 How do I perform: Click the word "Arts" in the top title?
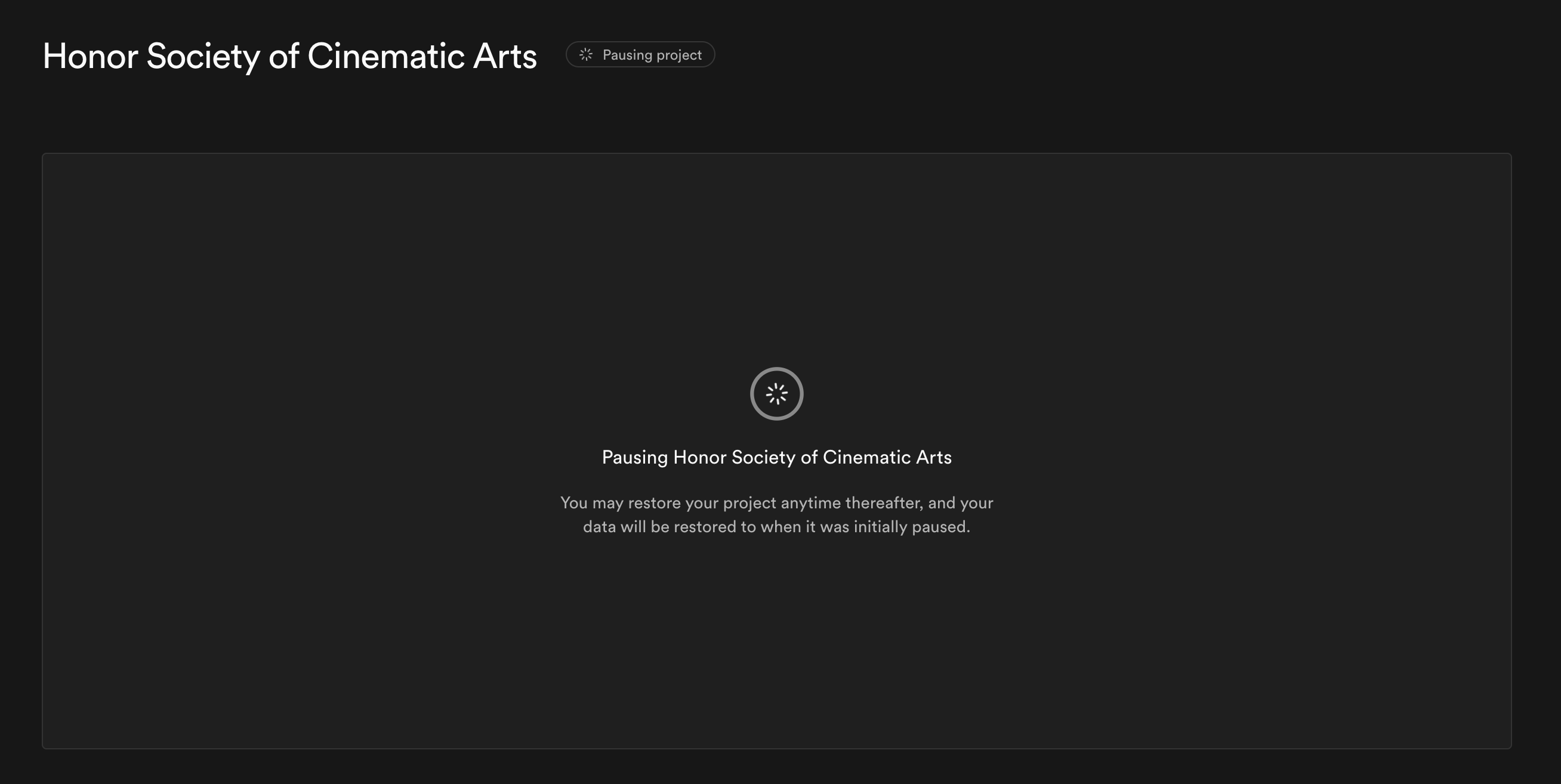(x=504, y=56)
